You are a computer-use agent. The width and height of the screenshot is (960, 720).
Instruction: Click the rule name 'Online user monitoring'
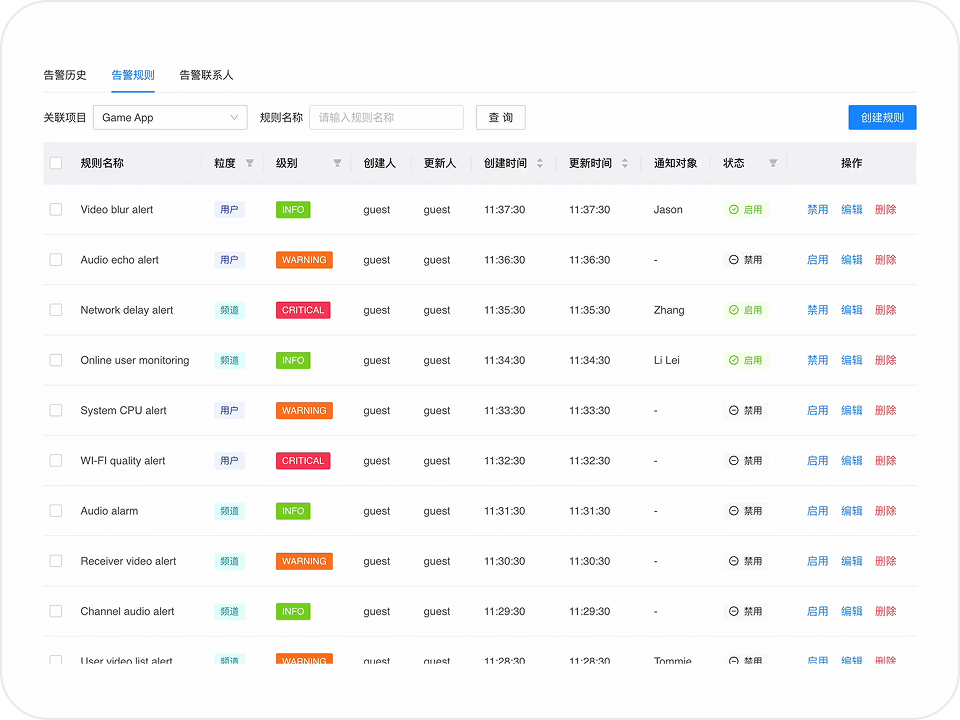point(135,360)
